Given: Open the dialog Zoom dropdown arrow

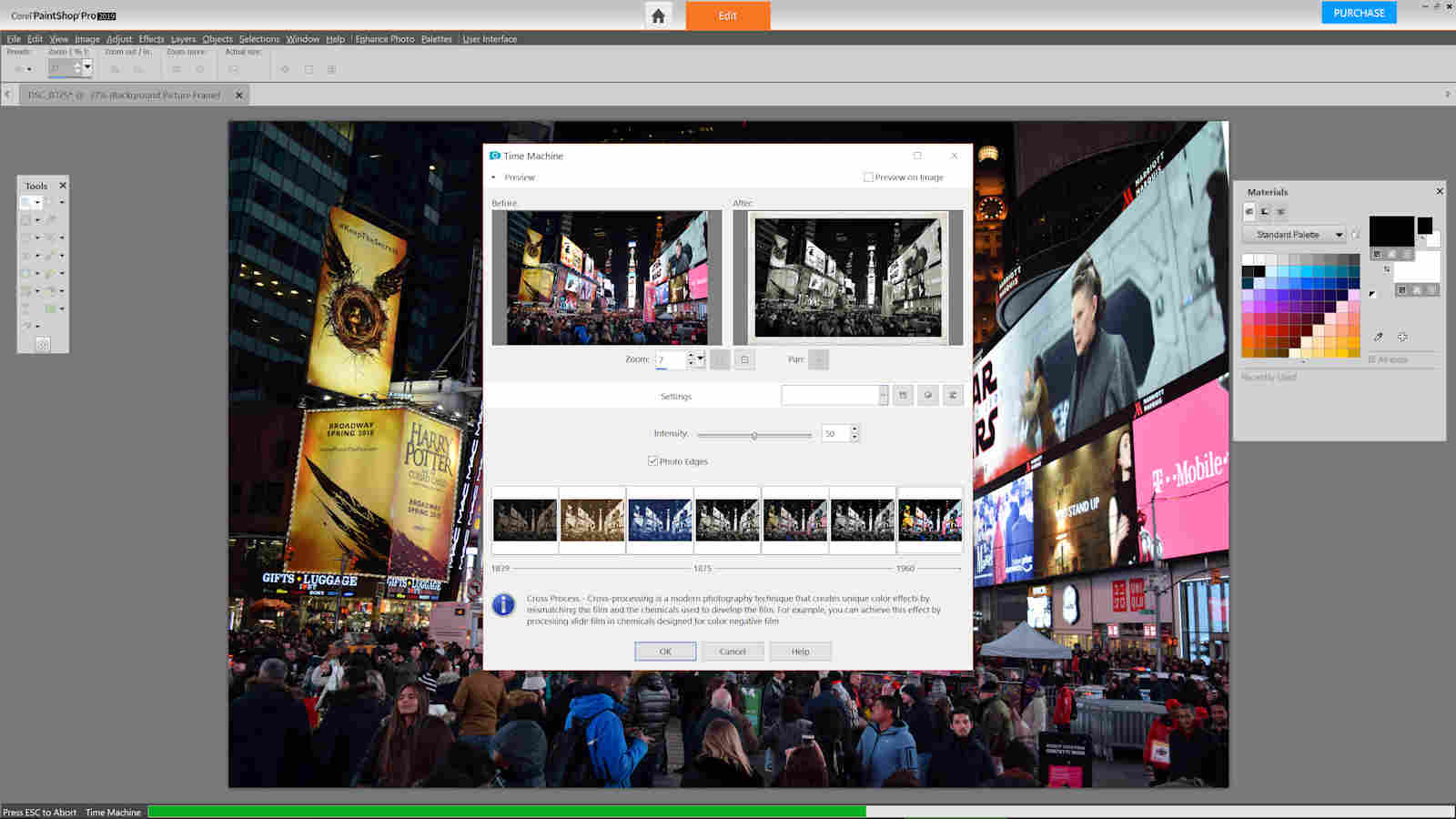Looking at the screenshot, I should pyautogui.click(x=701, y=359).
